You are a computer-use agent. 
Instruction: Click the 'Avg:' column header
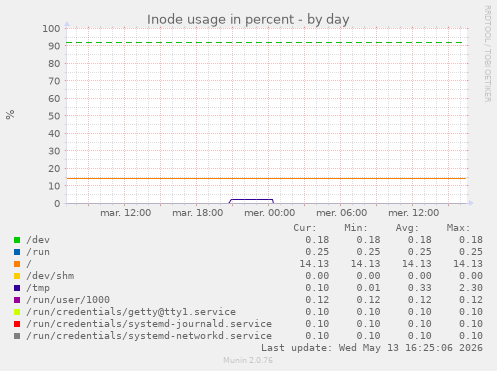407,228
